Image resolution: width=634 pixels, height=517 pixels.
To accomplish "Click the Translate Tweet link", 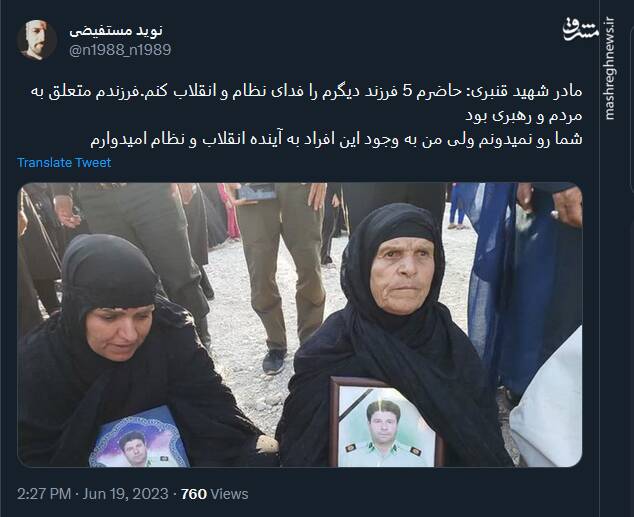I will (x=64, y=162).
